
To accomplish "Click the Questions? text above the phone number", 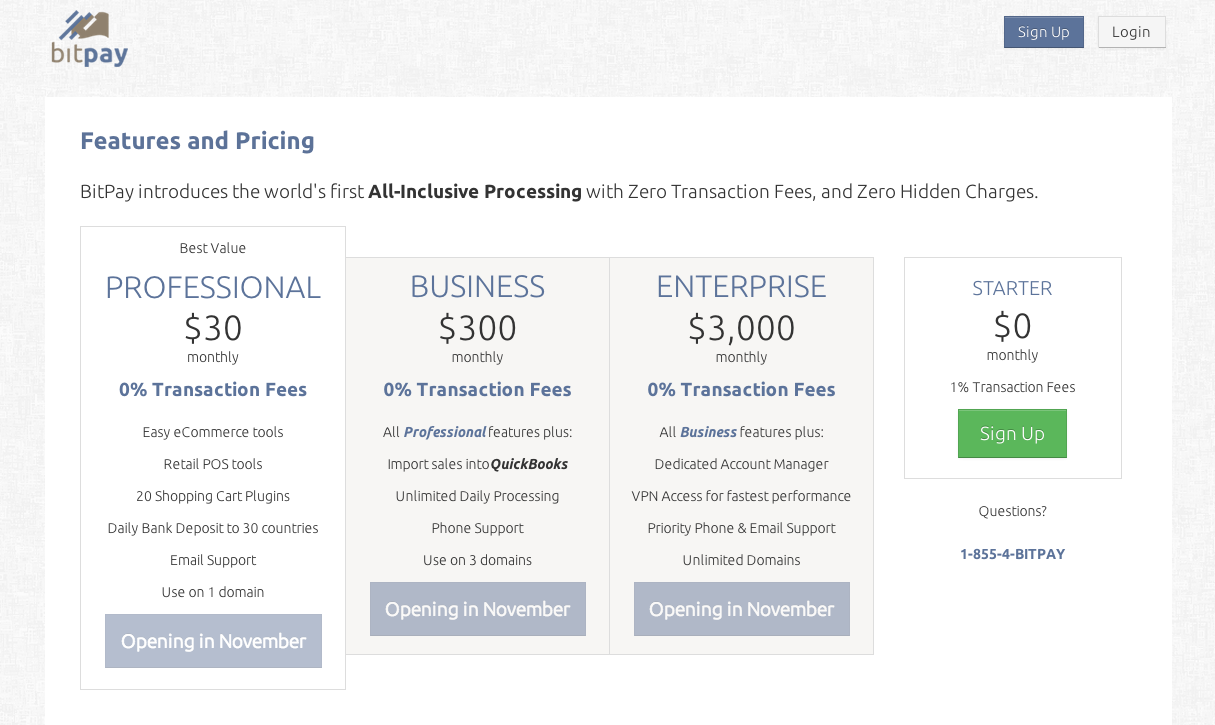I will coord(1012,510).
